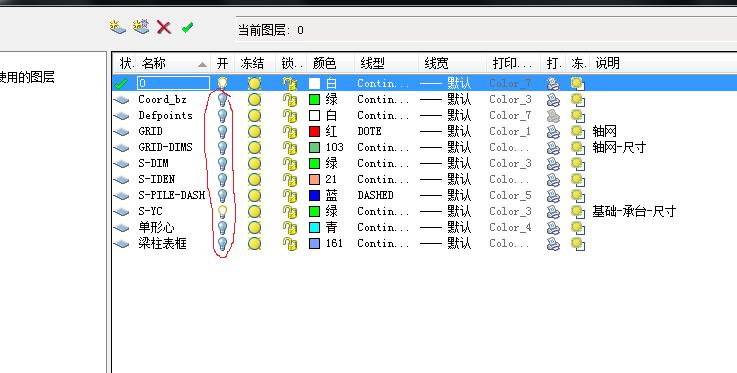The image size is (737, 373).
Task: Freeze the GRID layer via sun icon
Action: tap(254, 132)
